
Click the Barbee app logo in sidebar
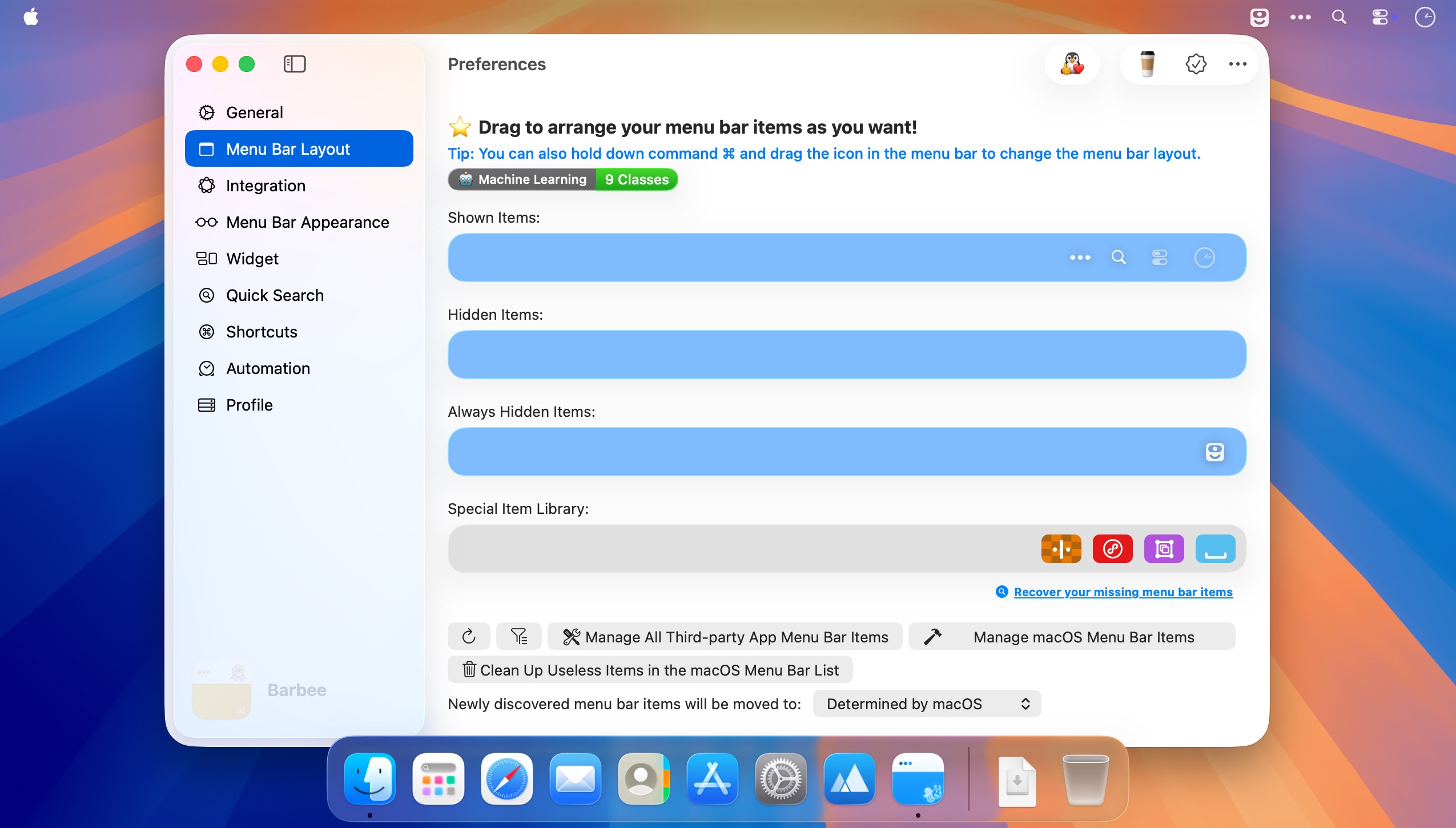222,690
